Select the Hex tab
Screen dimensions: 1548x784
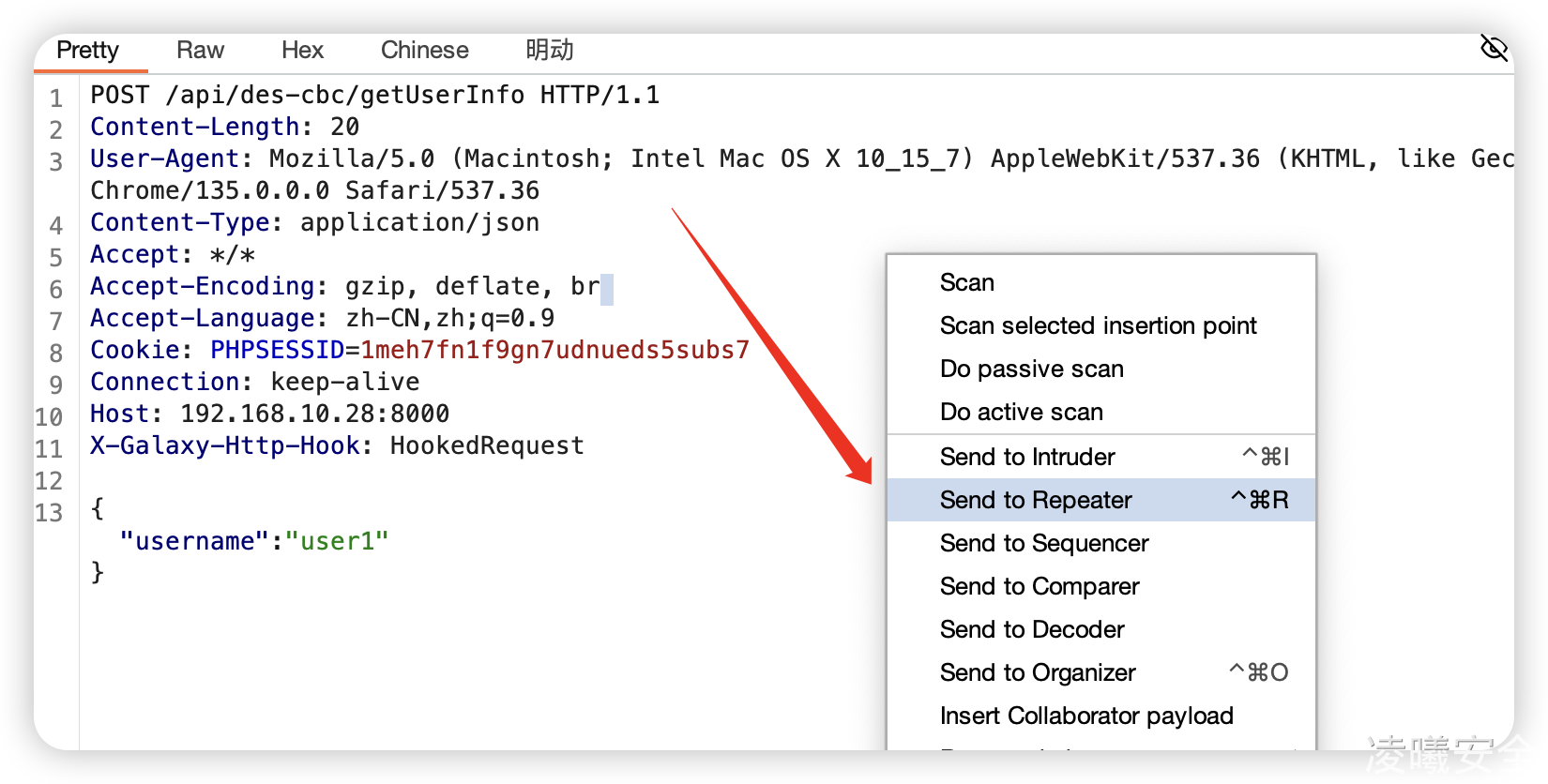pos(302,51)
